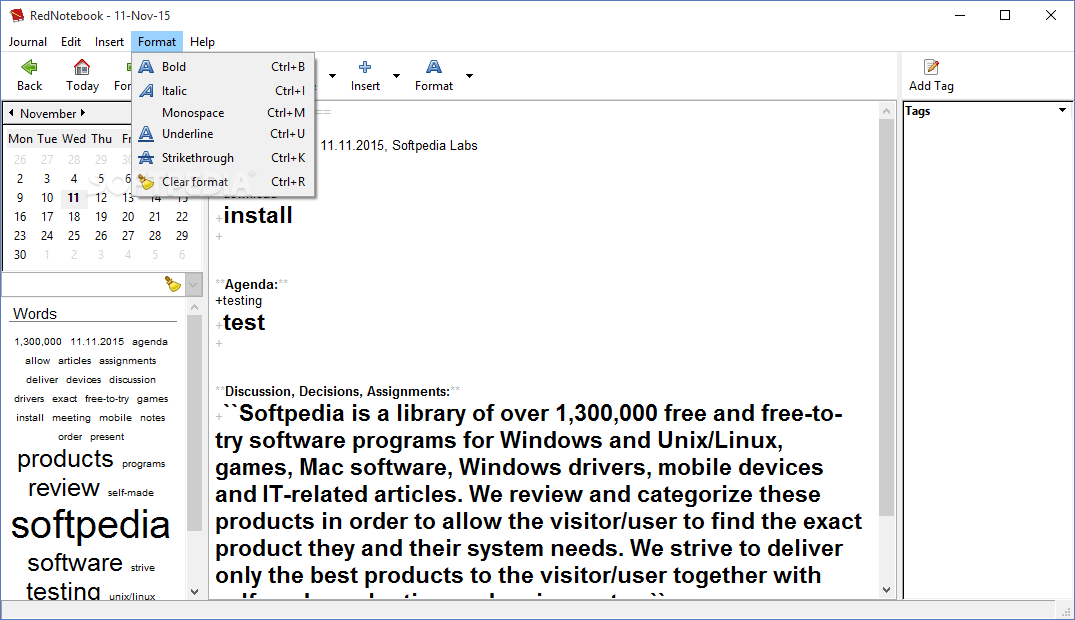This screenshot has height=620, width=1075.
Task: Click the Insert plus icon in toolbar
Action: 365,67
